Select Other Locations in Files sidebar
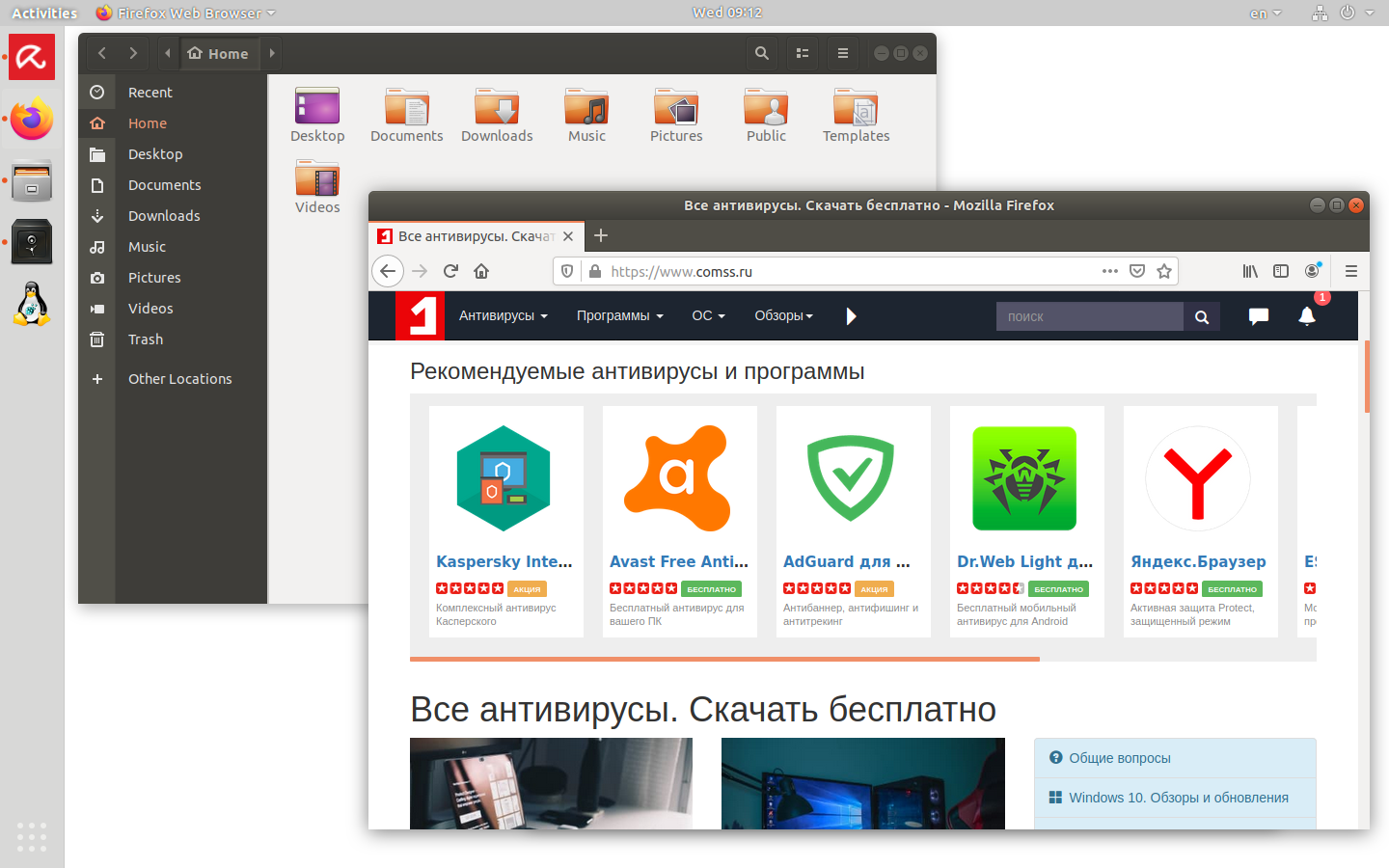1389x868 pixels. click(172, 379)
